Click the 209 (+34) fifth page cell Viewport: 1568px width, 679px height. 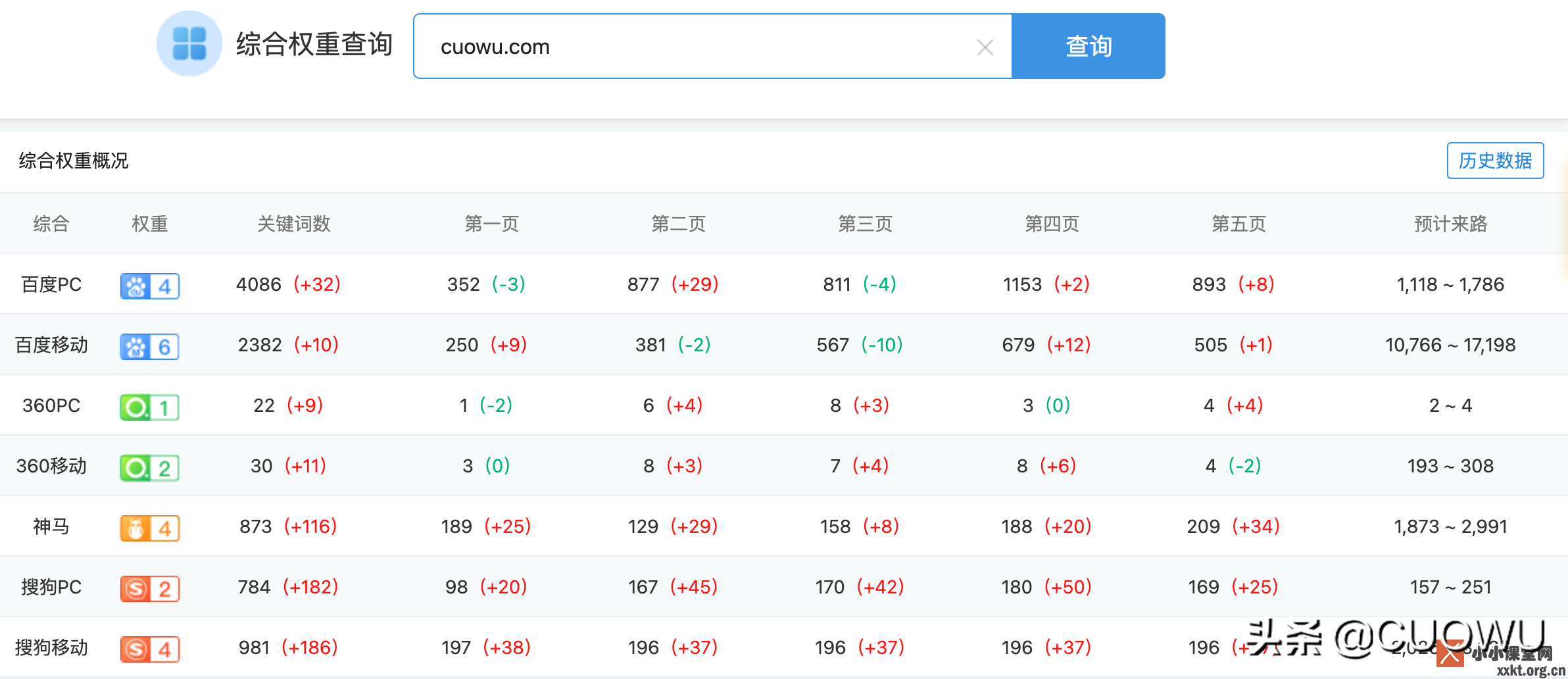1233,526
